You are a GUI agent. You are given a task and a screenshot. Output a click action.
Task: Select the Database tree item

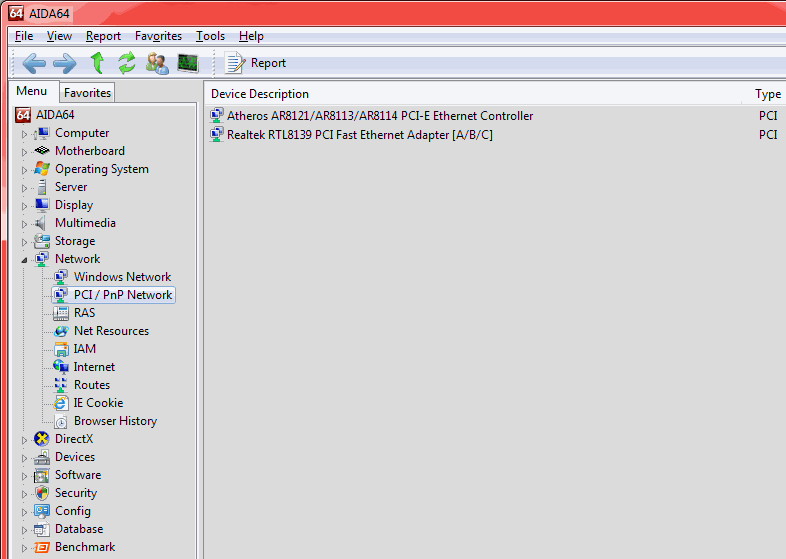click(x=79, y=529)
